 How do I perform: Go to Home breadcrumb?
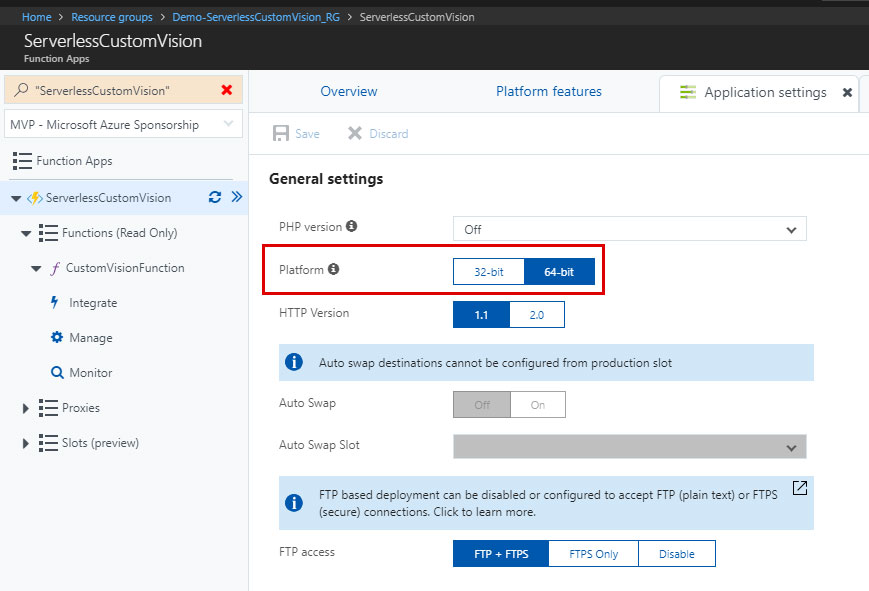(37, 17)
